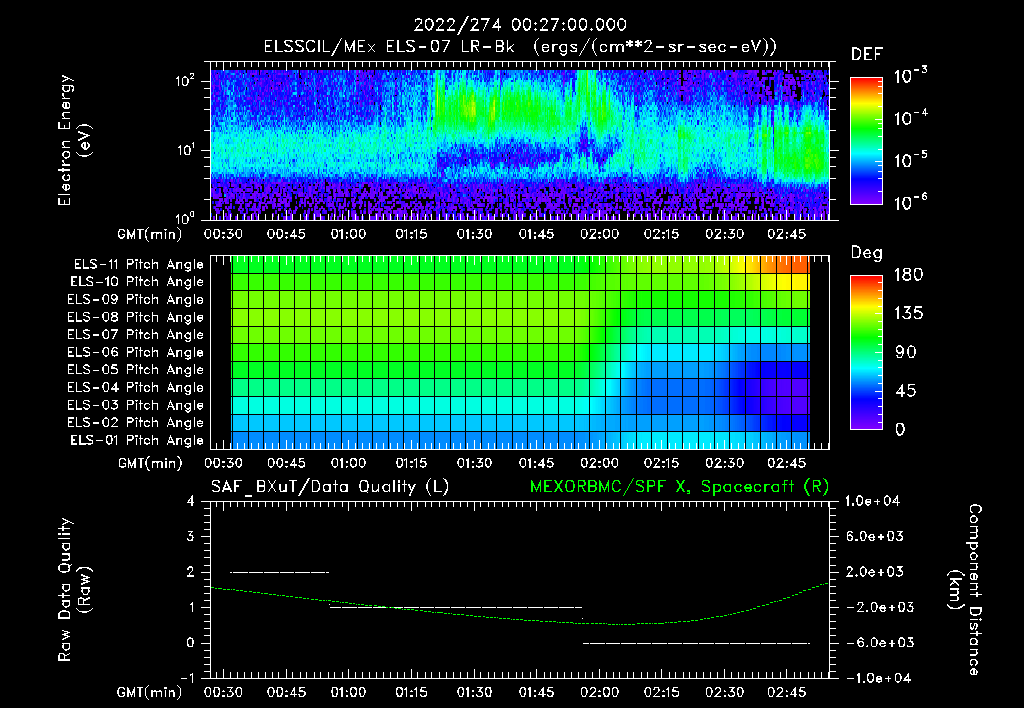Viewport: 1024px width, 708px height.
Task: Click 02:45 time tick under the spectrogram
Action: (x=786, y=234)
